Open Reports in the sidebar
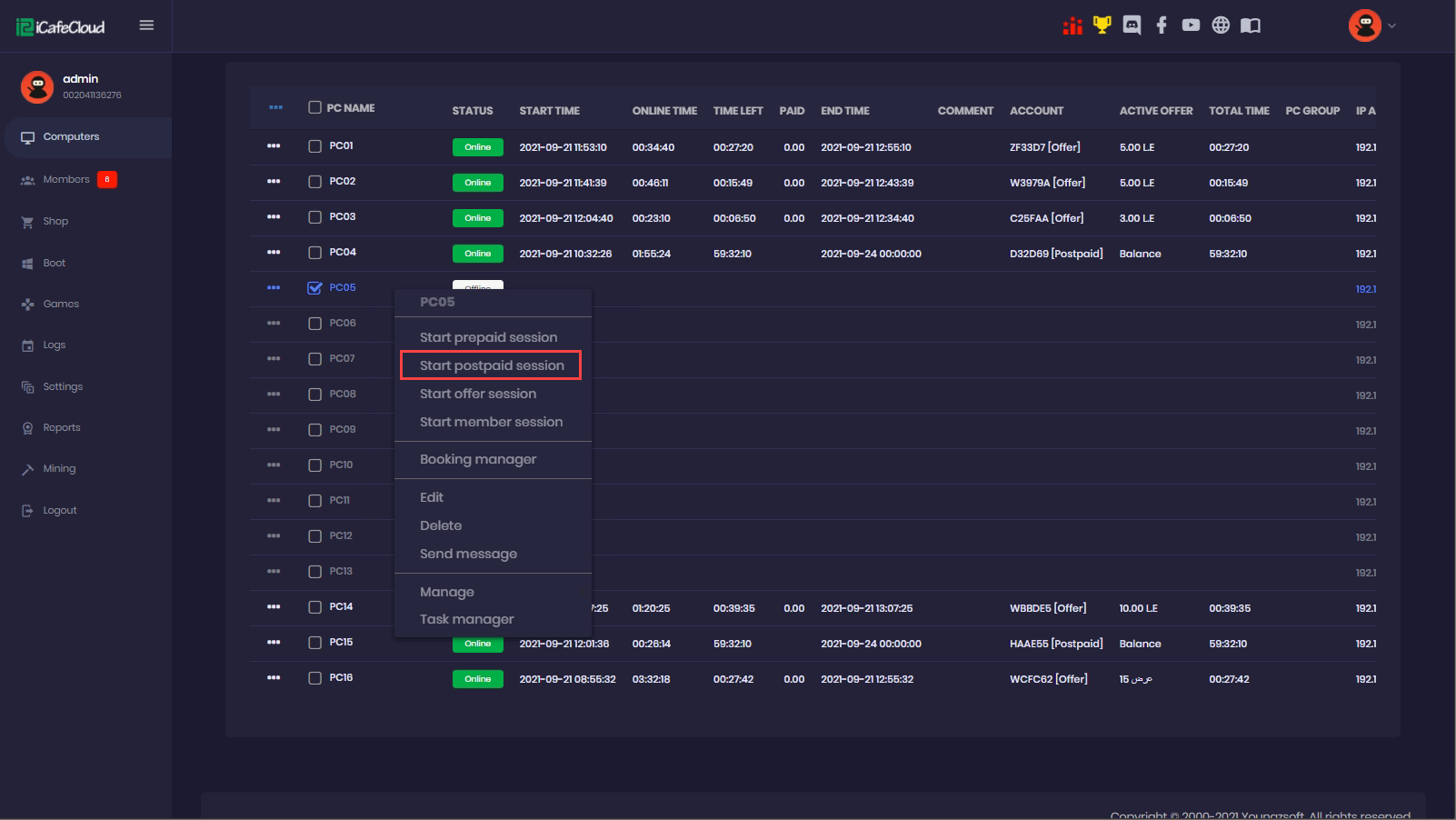 click(62, 427)
